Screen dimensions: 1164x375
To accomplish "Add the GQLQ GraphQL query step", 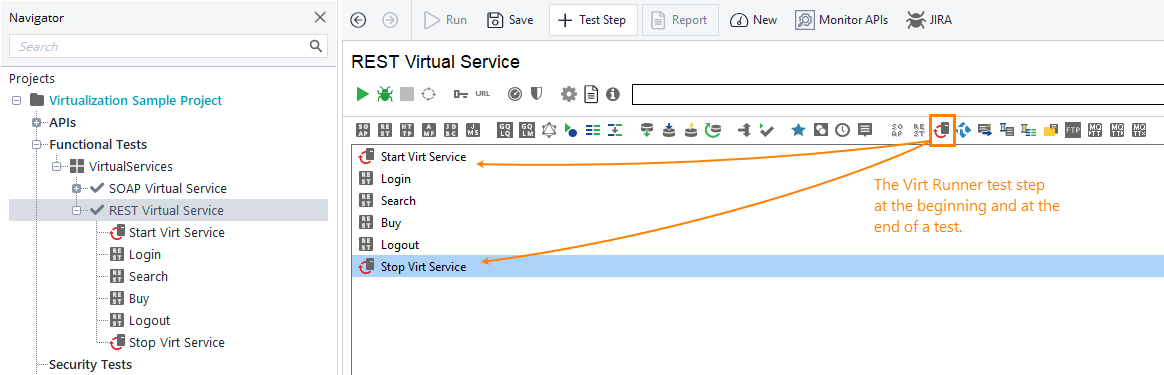I will [x=505, y=131].
